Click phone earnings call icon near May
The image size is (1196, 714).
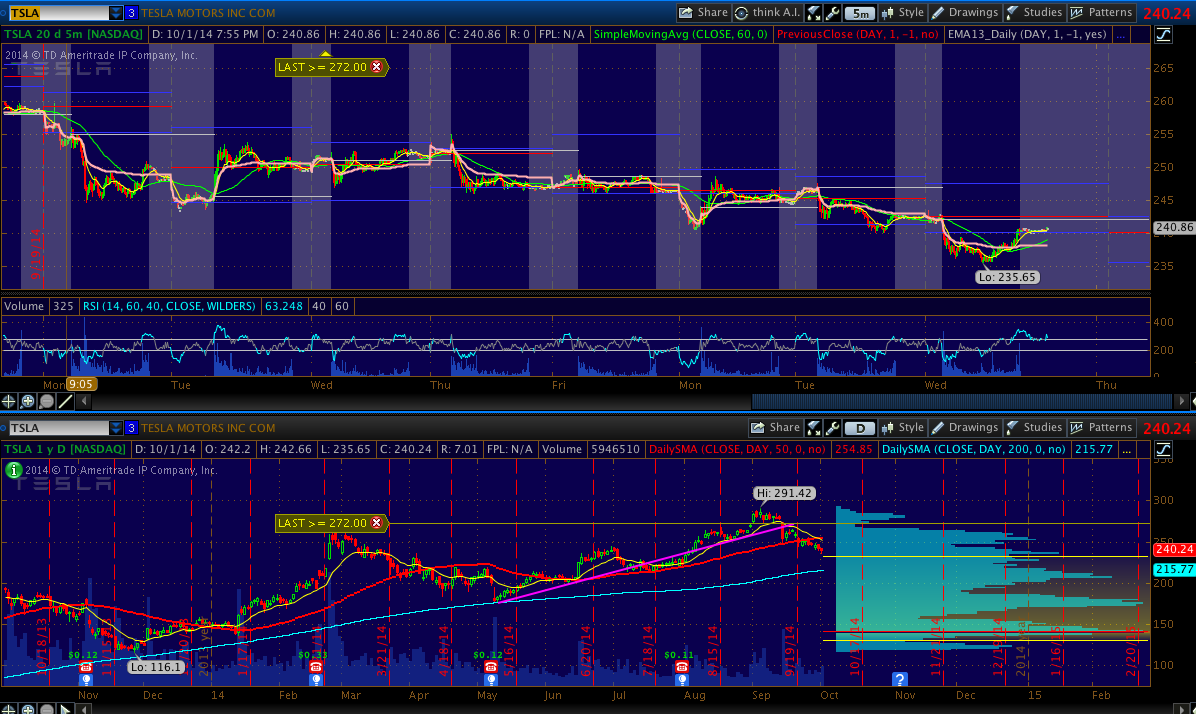(x=490, y=667)
